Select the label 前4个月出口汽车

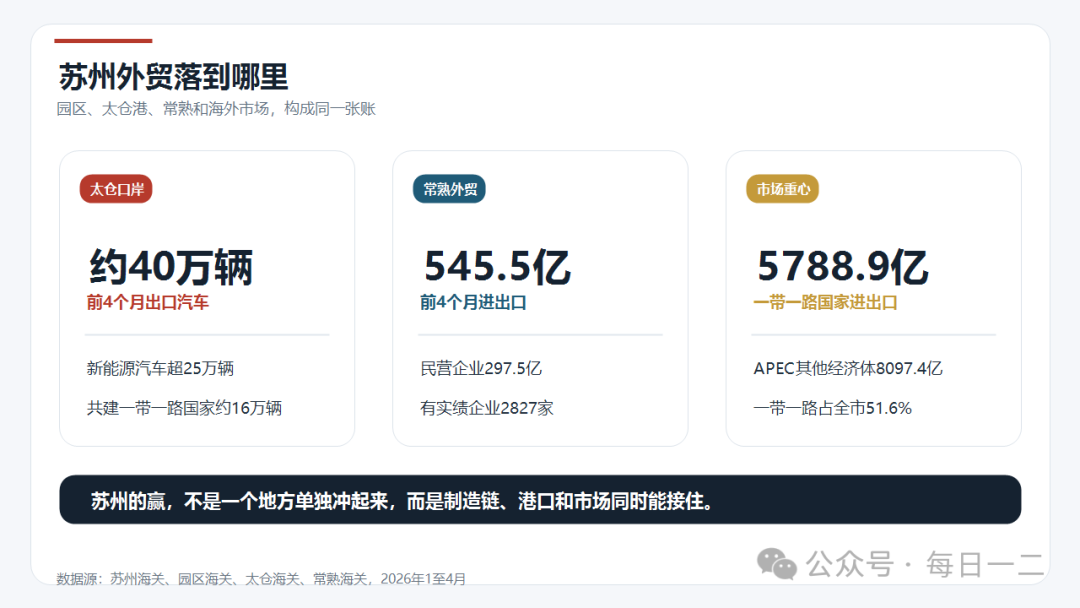tap(147, 302)
